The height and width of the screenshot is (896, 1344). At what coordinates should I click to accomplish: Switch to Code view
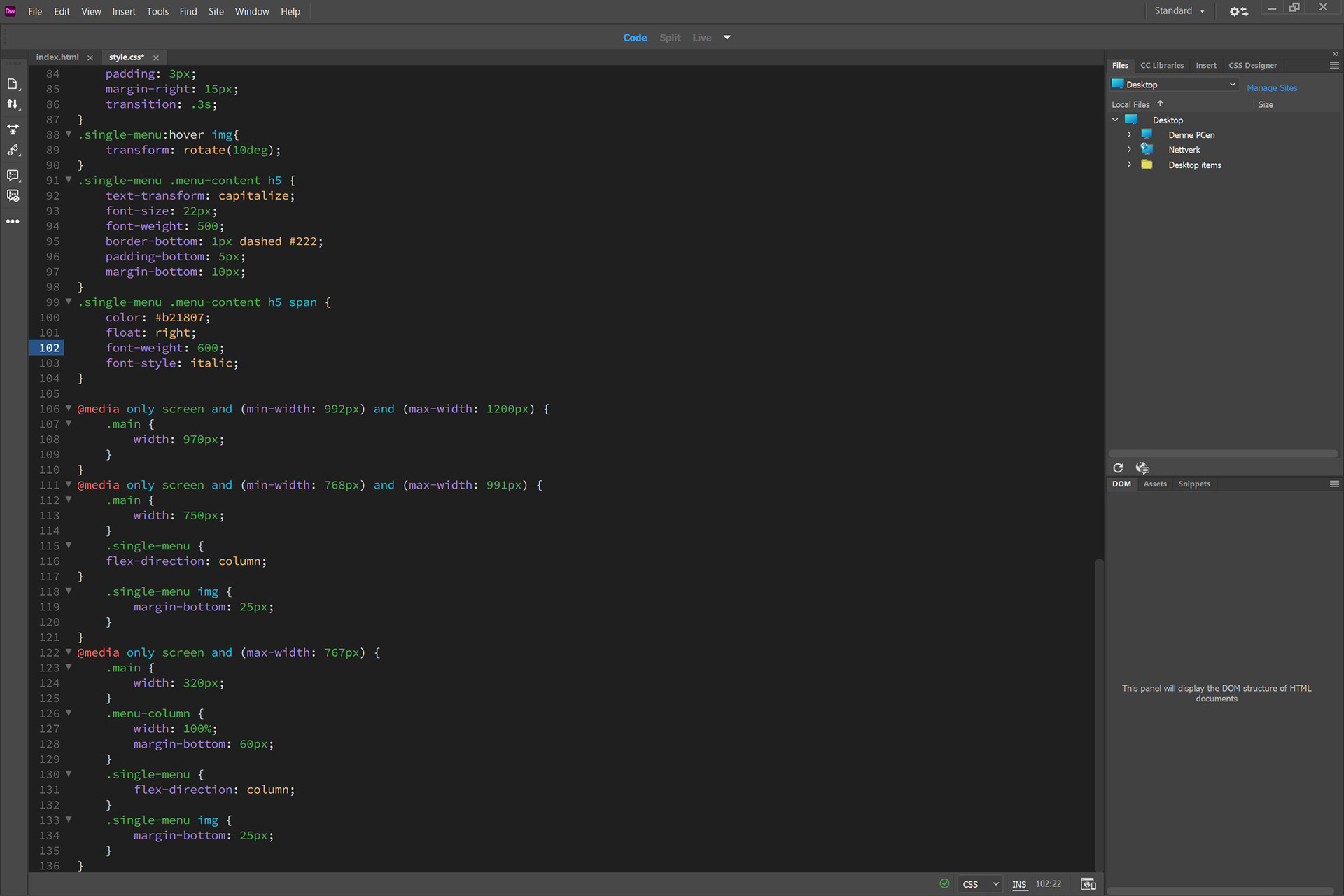coord(635,38)
